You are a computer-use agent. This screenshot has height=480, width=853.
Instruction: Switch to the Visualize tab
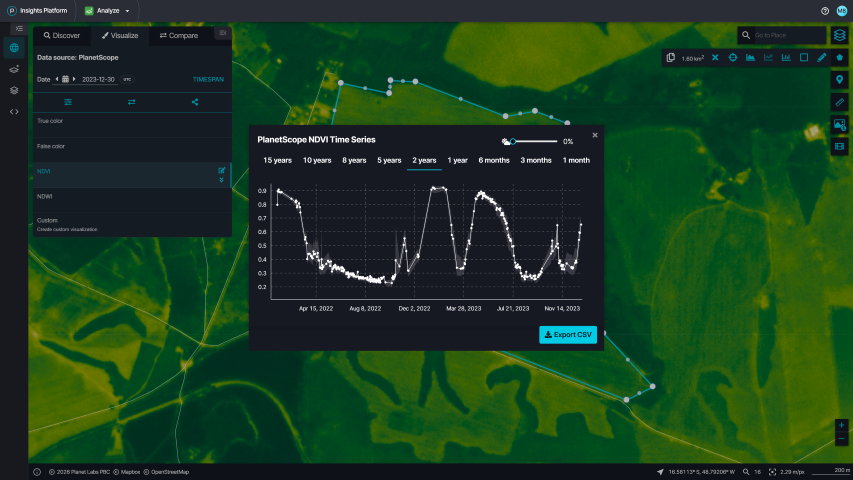pos(120,35)
